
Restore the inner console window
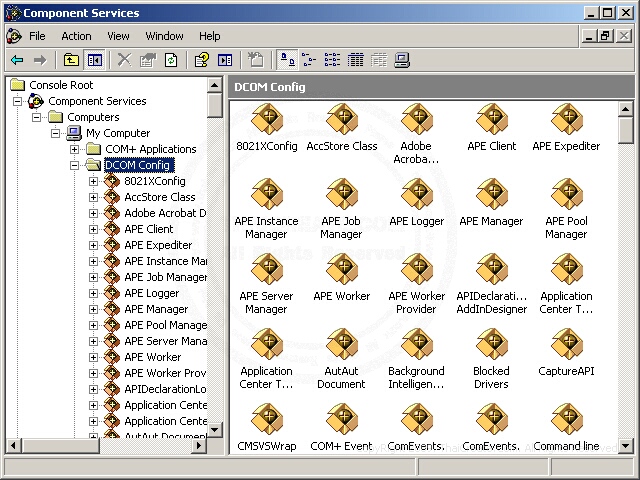(x=606, y=36)
